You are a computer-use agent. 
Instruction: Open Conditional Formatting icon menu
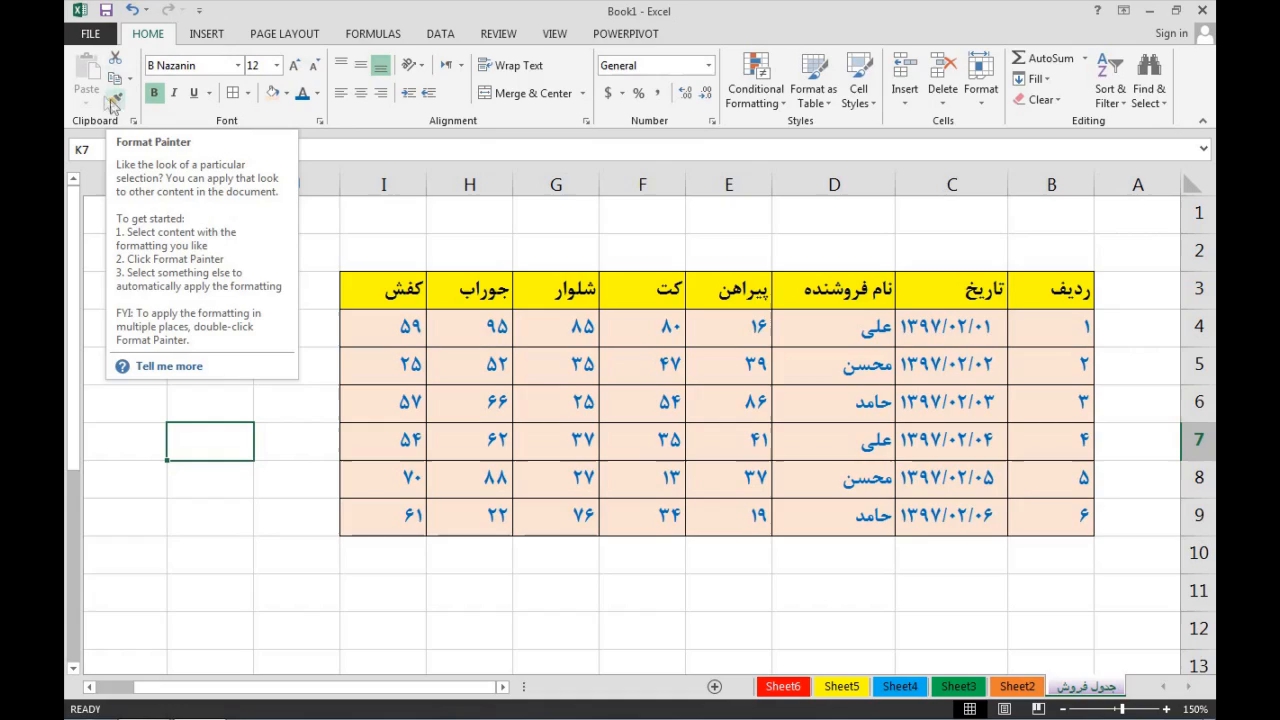point(755,68)
